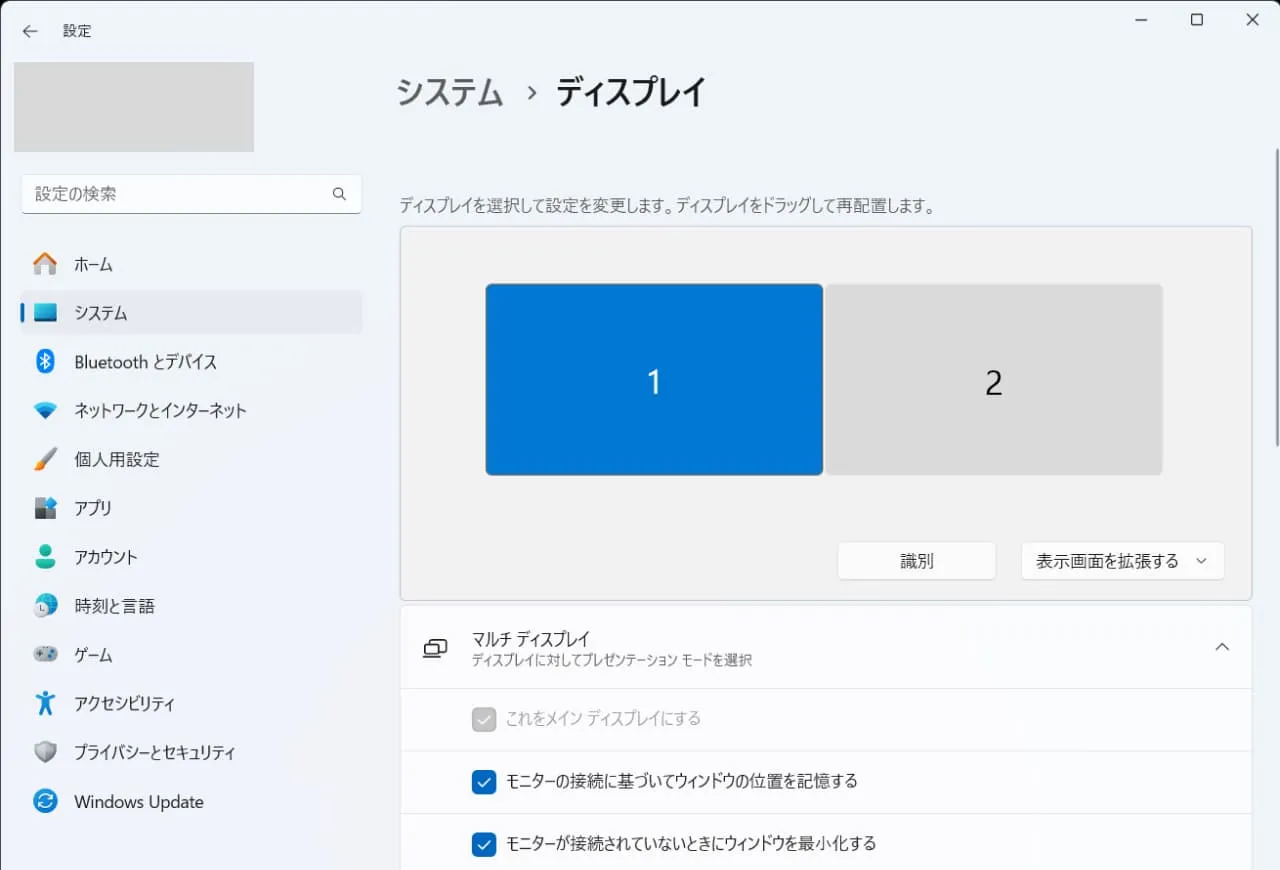Click the Time and language clock icon
Screen dimensions: 1280x870
click(45, 606)
